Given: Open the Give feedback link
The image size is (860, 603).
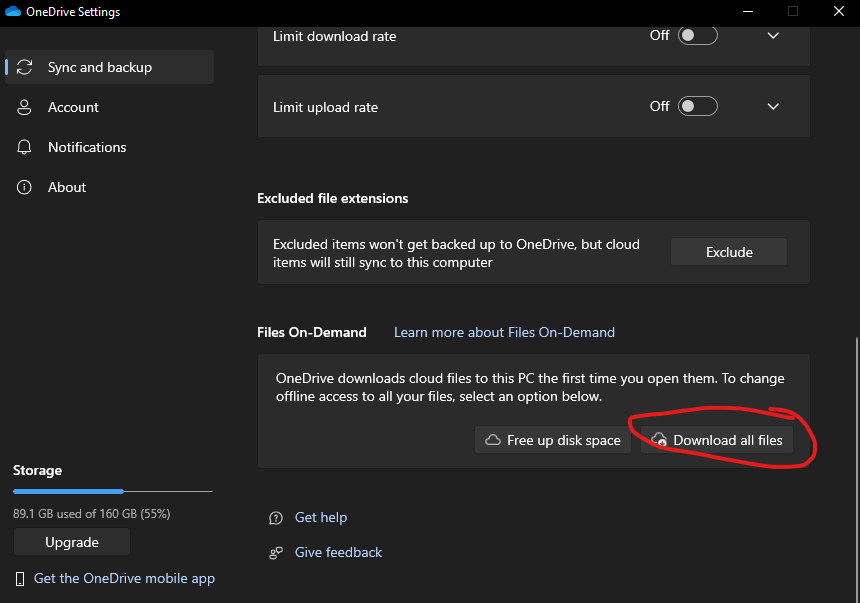Looking at the screenshot, I should [338, 552].
